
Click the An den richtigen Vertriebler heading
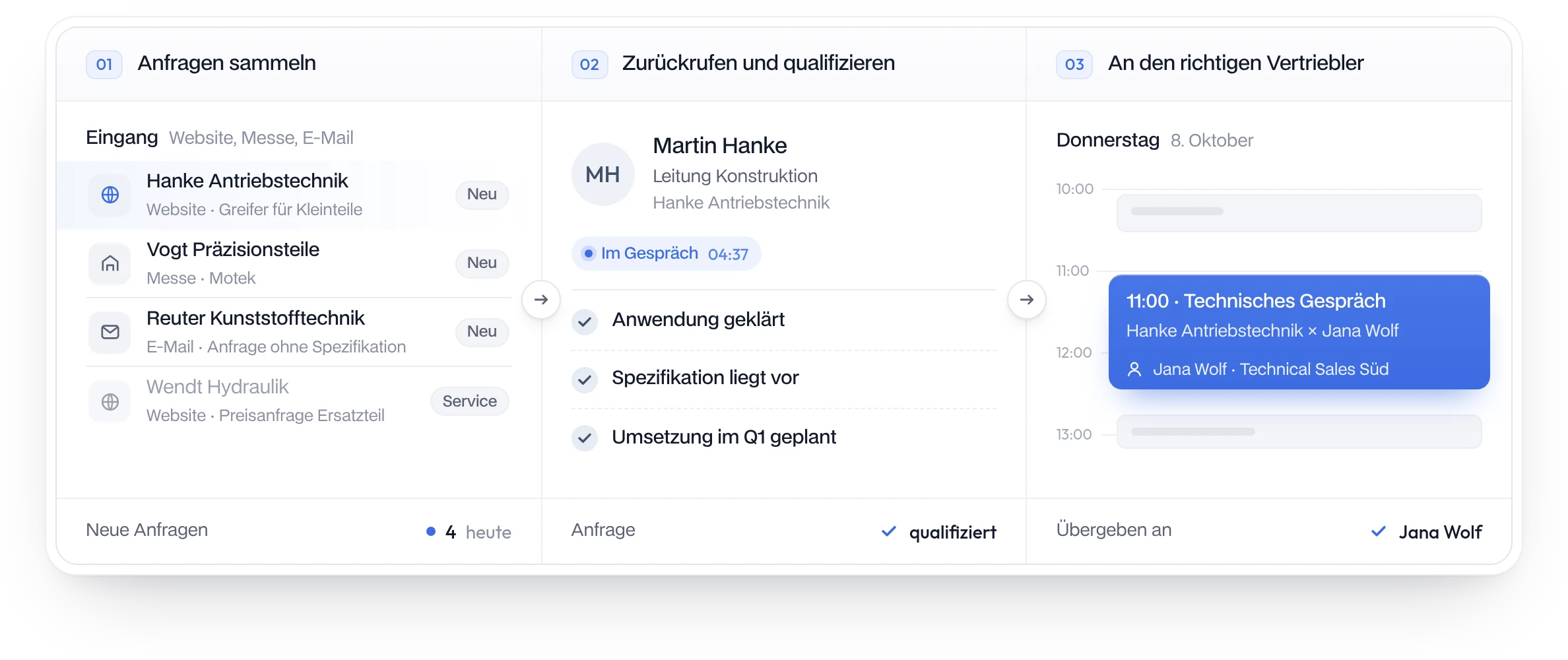pos(1235,63)
